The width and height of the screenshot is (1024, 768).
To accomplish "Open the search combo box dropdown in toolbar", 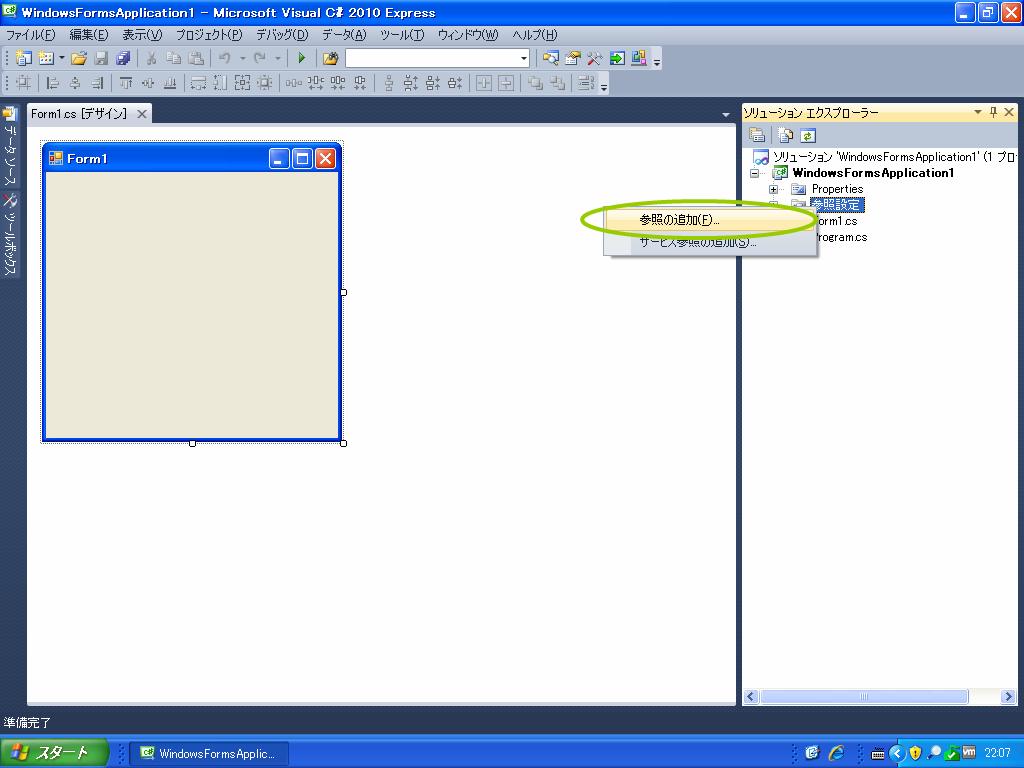I will [524, 59].
